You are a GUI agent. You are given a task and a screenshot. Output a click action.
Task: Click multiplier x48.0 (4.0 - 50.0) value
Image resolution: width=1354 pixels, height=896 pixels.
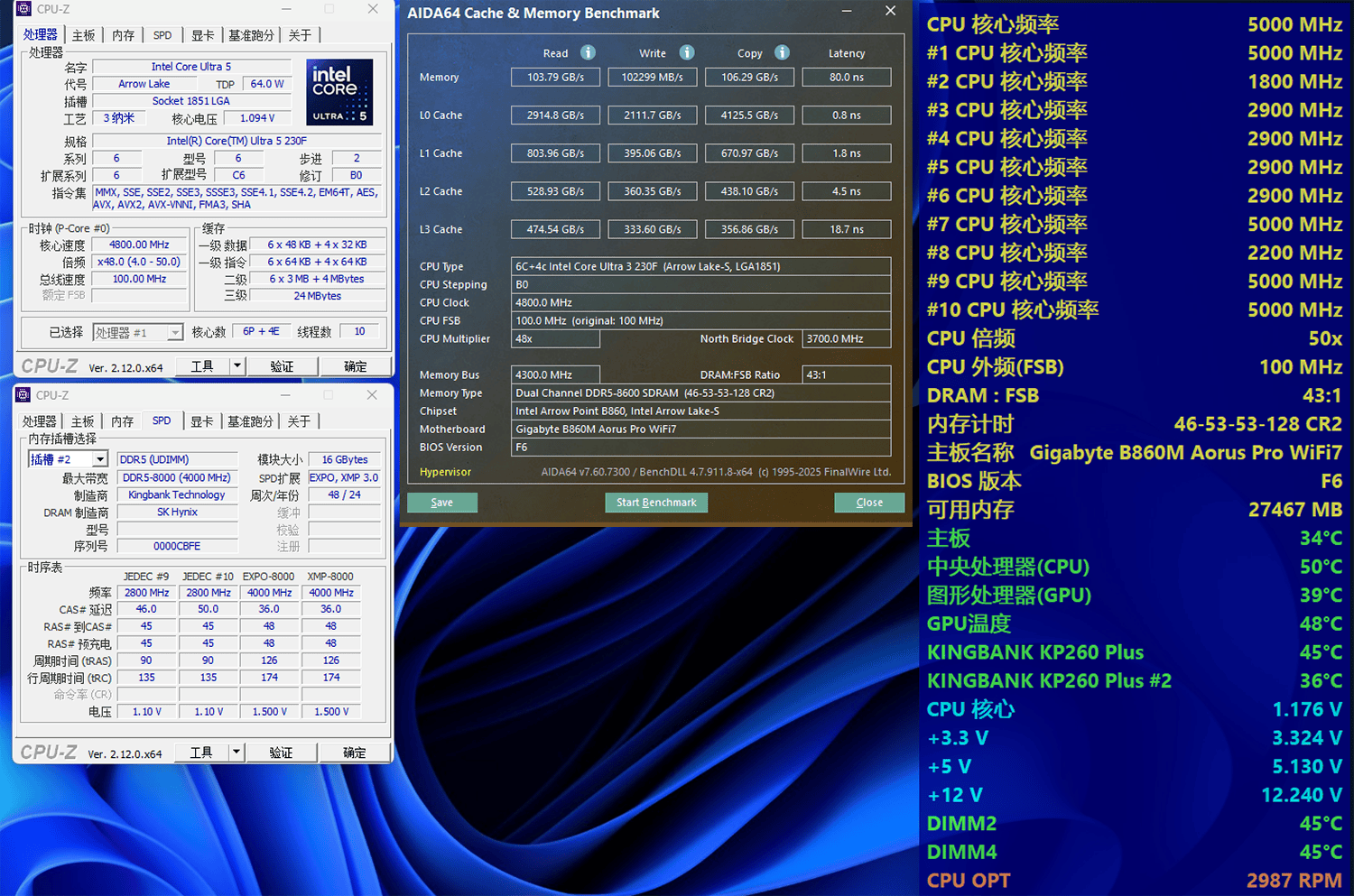[x=140, y=262]
